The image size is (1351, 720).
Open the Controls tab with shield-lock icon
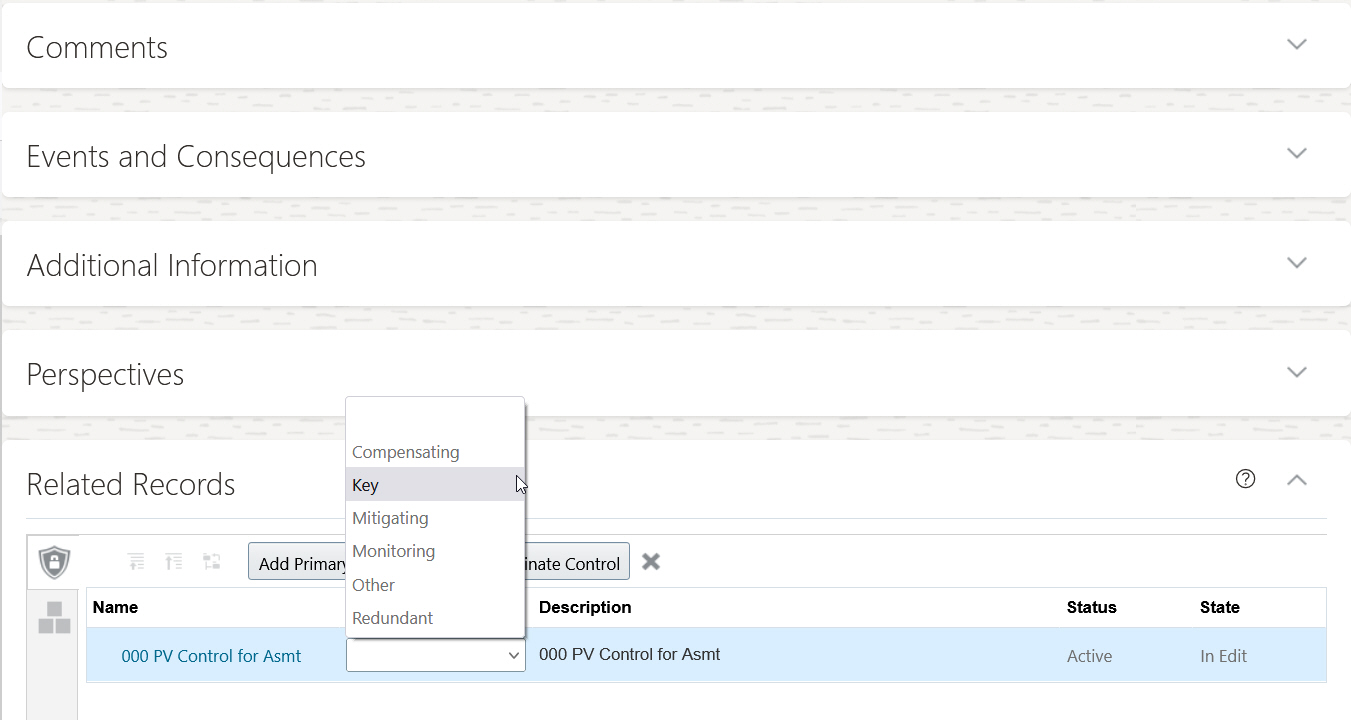[54, 561]
